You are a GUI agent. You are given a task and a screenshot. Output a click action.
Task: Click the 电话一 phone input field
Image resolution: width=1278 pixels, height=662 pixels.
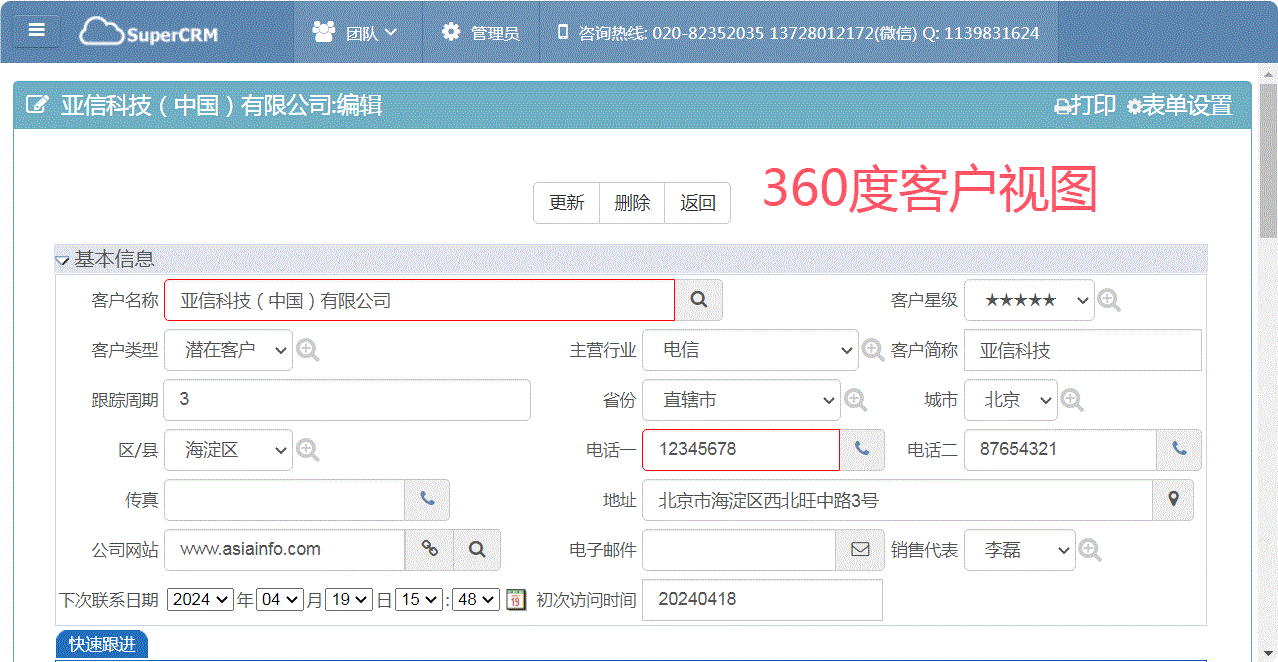(x=741, y=450)
